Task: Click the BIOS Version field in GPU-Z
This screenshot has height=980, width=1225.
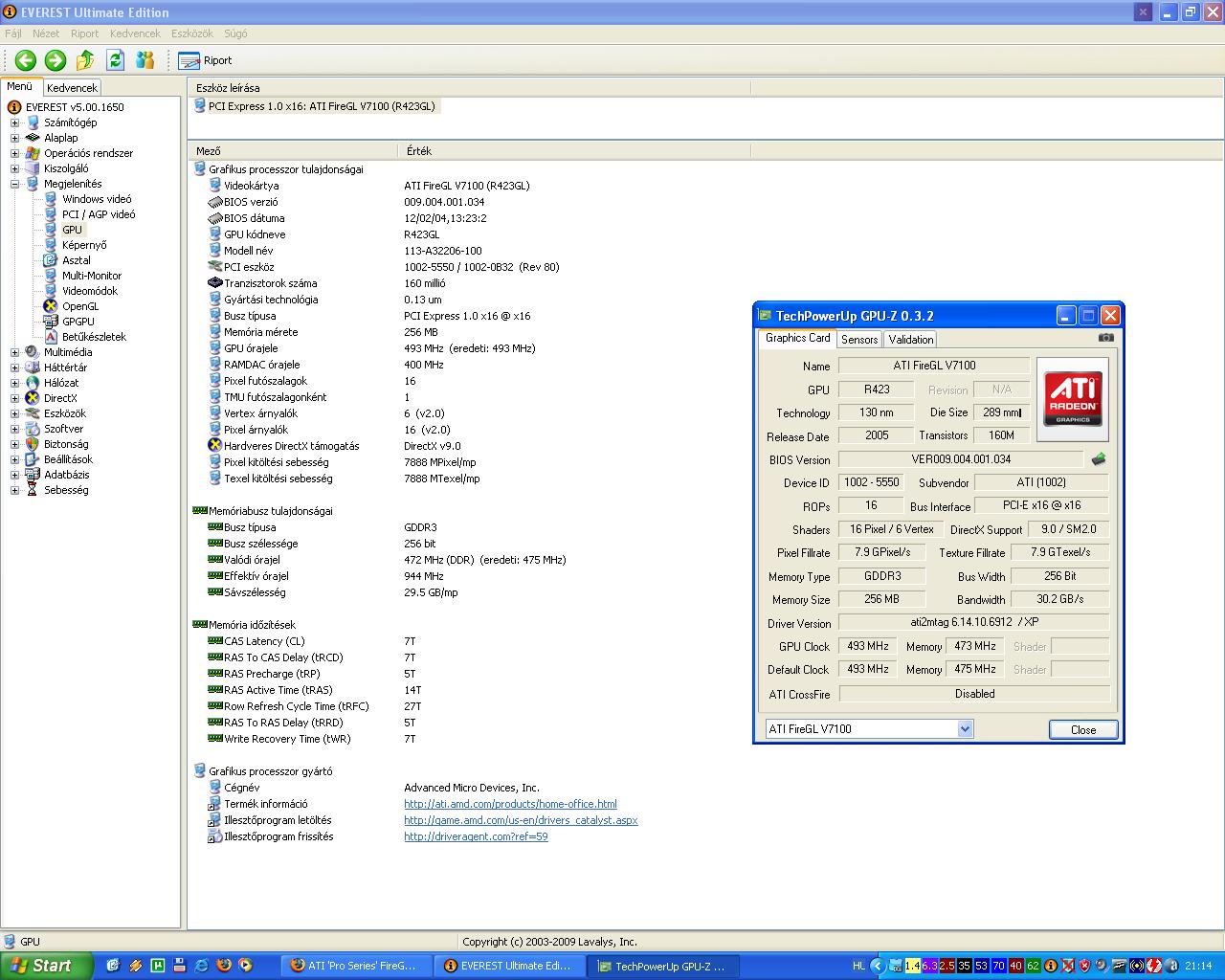Action: pos(960,459)
